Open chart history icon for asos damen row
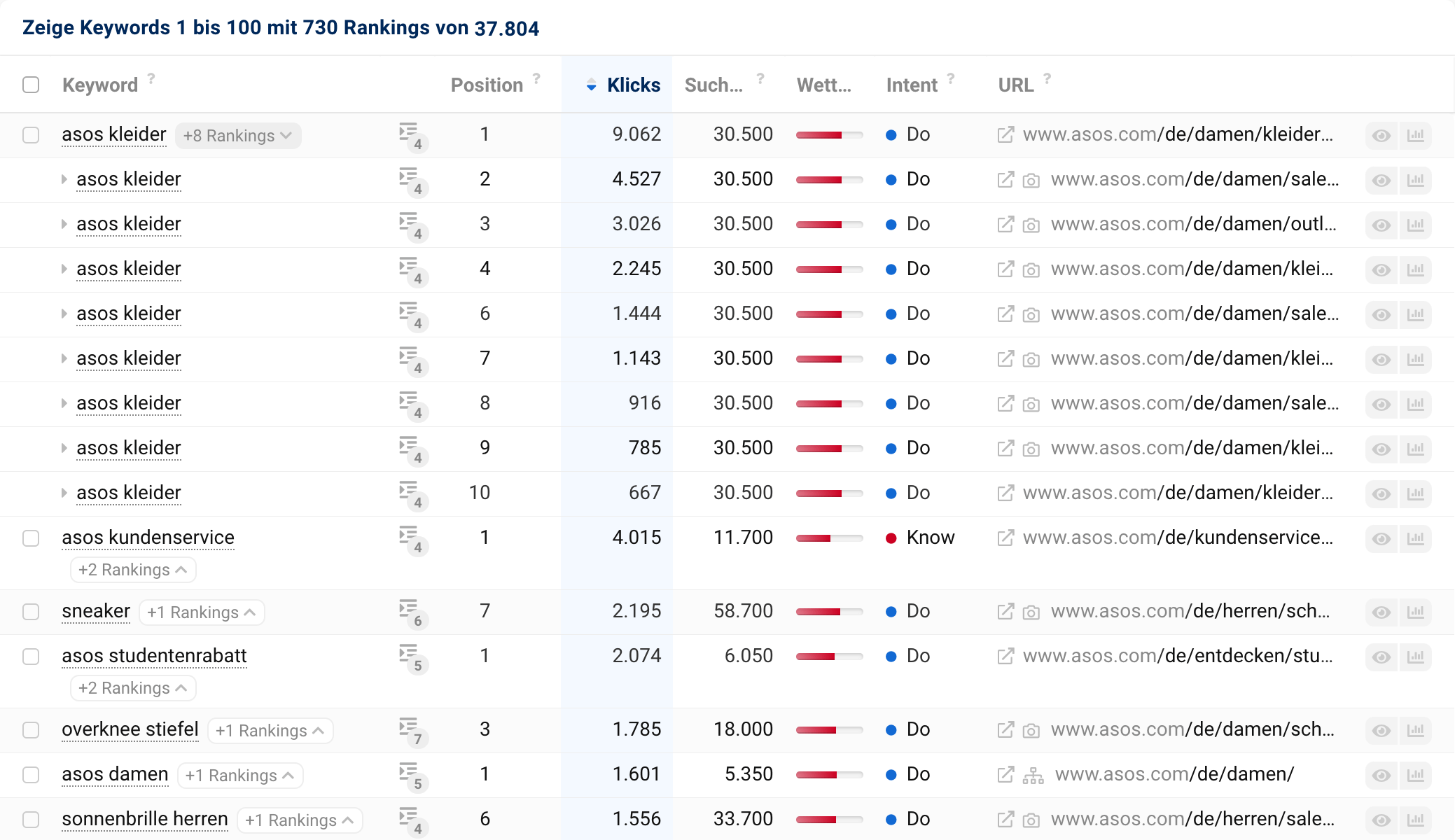Image resolution: width=1455 pixels, height=840 pixels. 1415,775
